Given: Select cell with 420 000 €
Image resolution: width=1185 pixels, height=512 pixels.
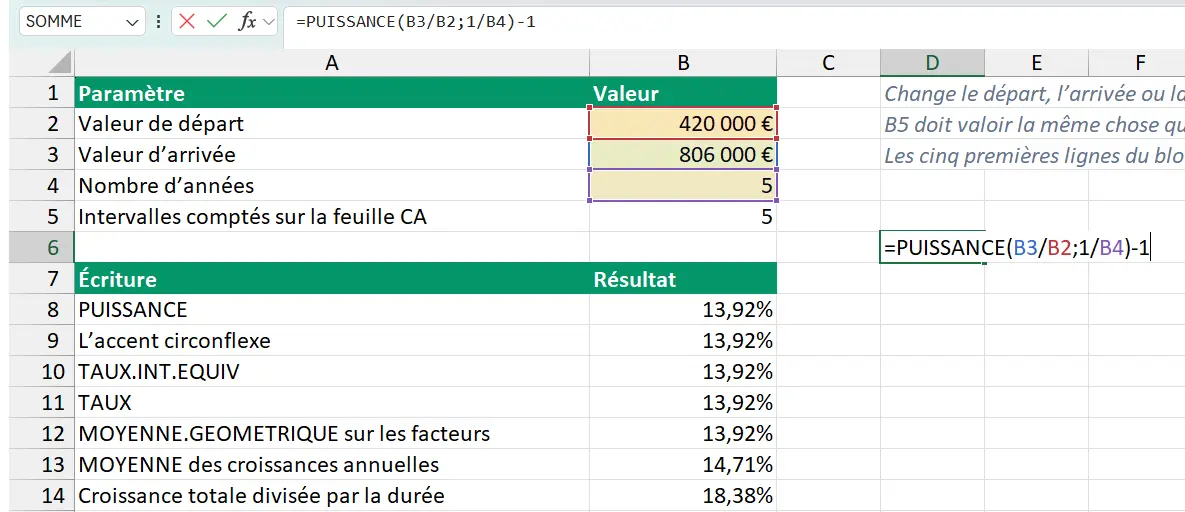Looking at the screenshot, I should coord(683,123).
